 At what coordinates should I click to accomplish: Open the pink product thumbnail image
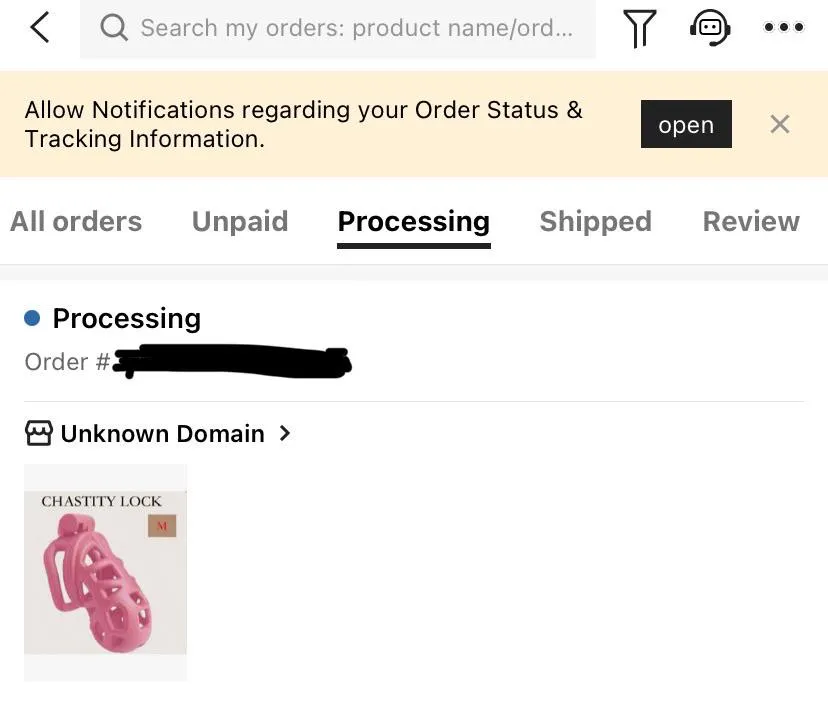coord(105,571)
